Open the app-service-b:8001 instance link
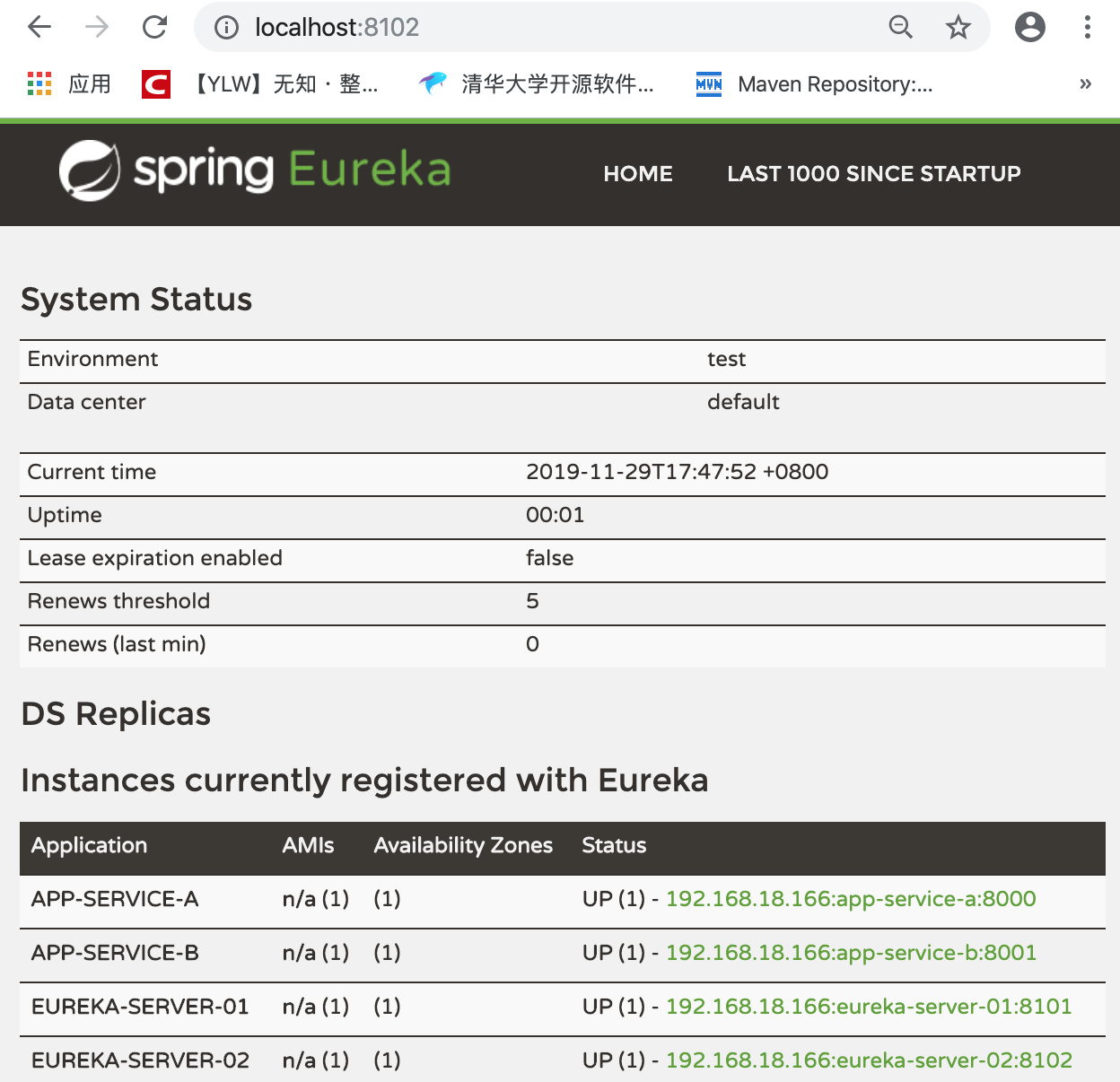Screen dimensions: 1120x1082 851,953
